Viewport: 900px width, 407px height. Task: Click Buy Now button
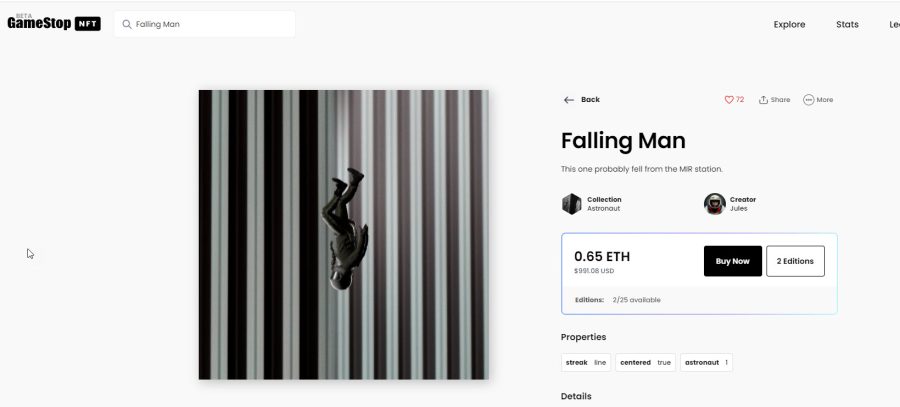click(733, 261)
